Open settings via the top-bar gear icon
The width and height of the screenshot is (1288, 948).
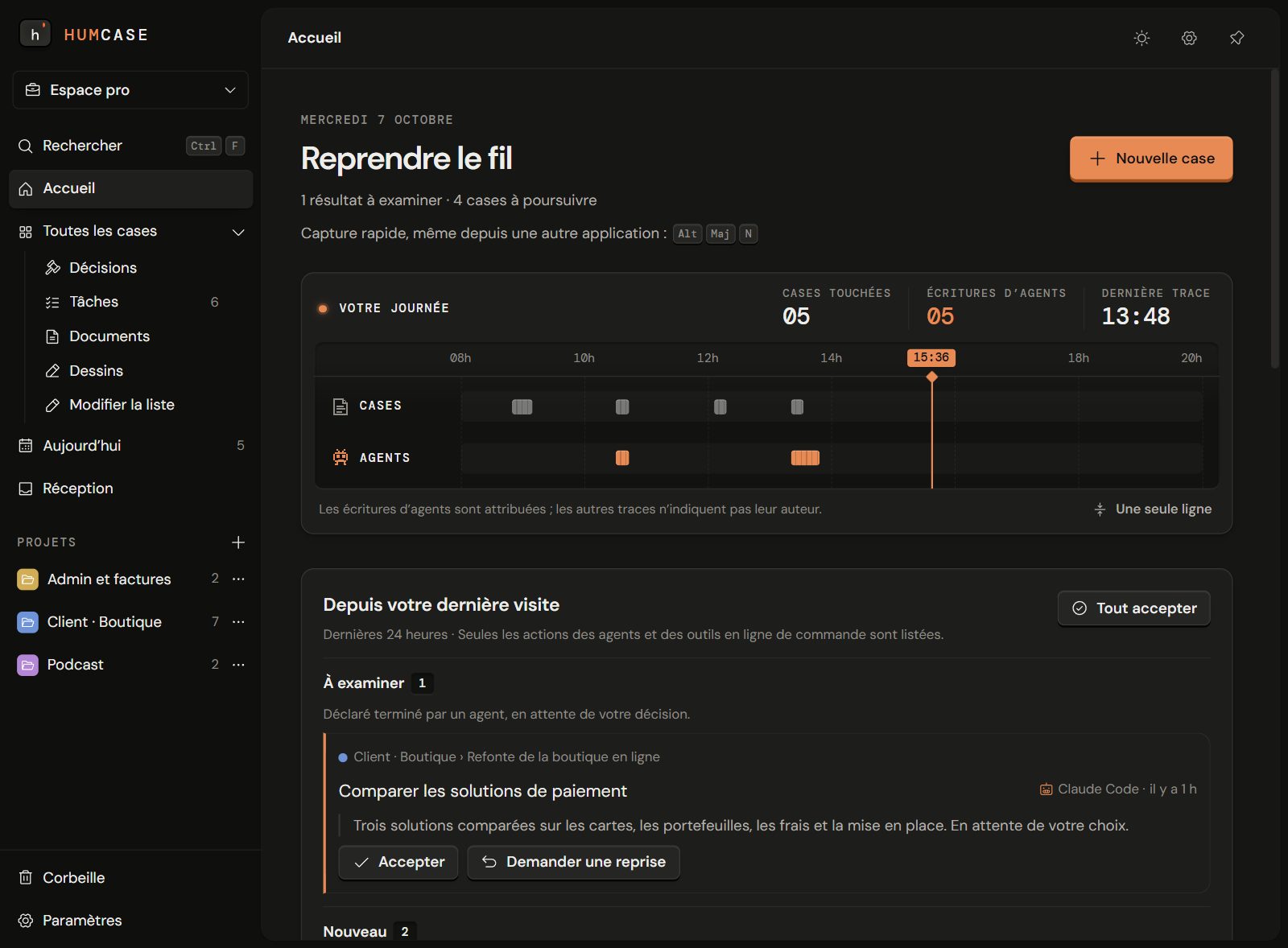pyautogui.click(x=1189, y=38)
